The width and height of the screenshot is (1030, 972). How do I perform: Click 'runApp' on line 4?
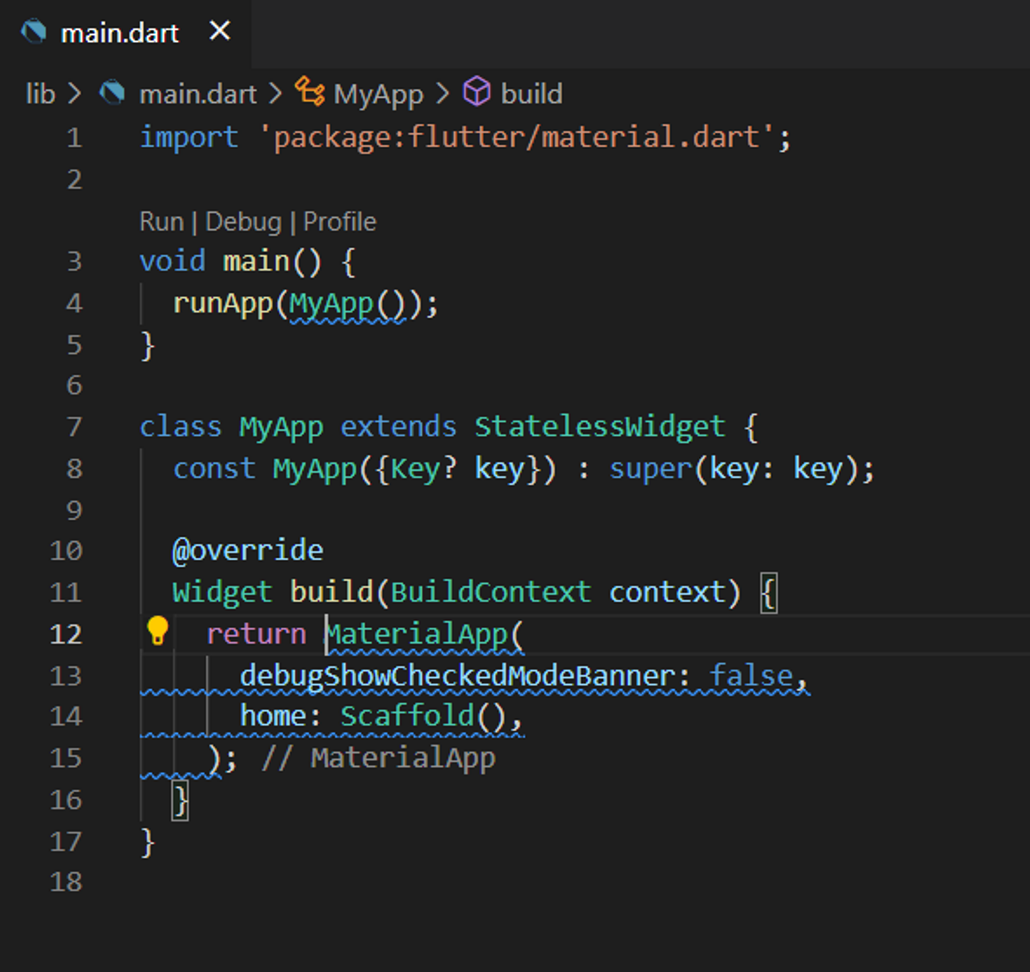pyautogui.click(x=223, y=303)
